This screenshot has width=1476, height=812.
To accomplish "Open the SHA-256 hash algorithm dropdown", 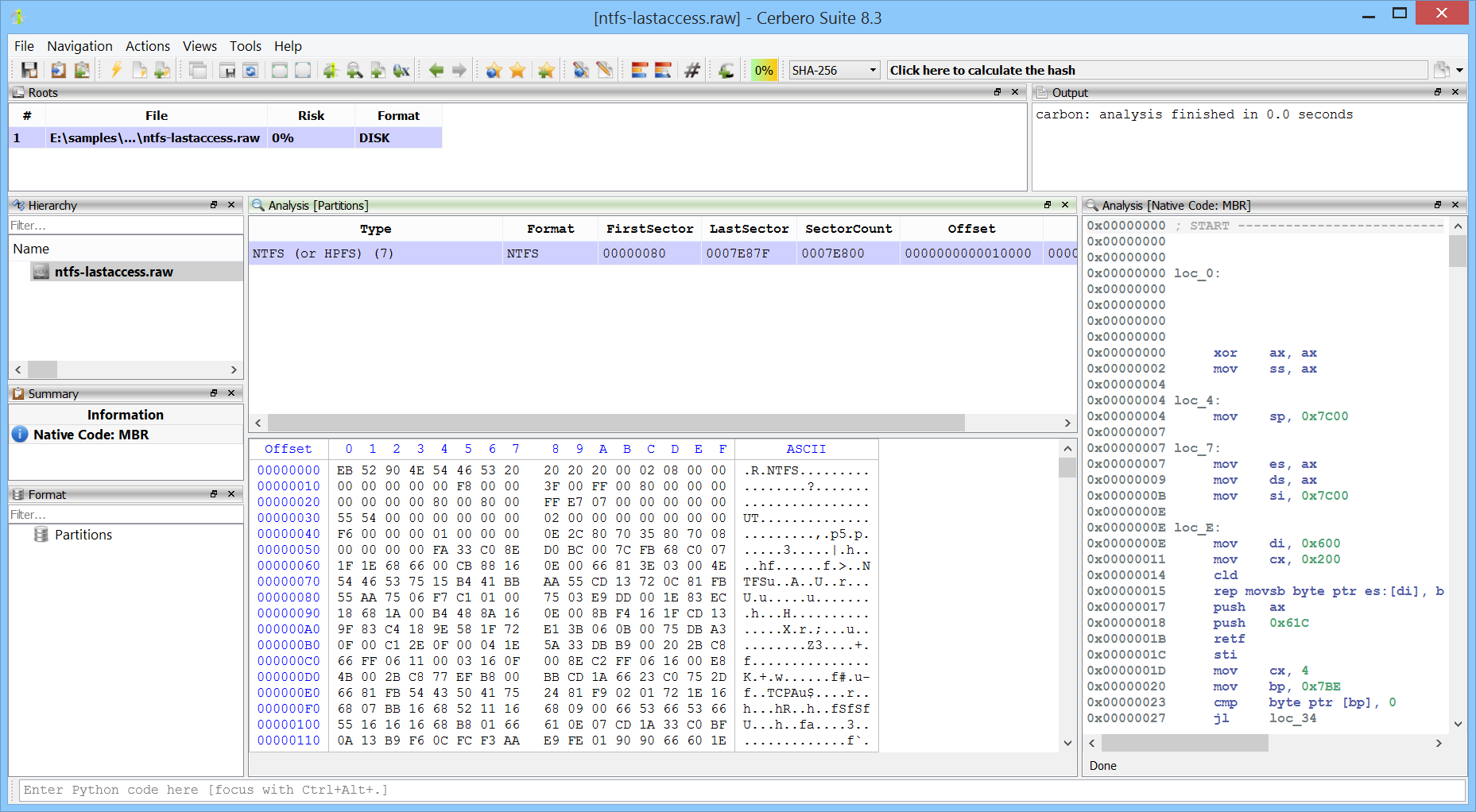I will [x=835, y=70].
